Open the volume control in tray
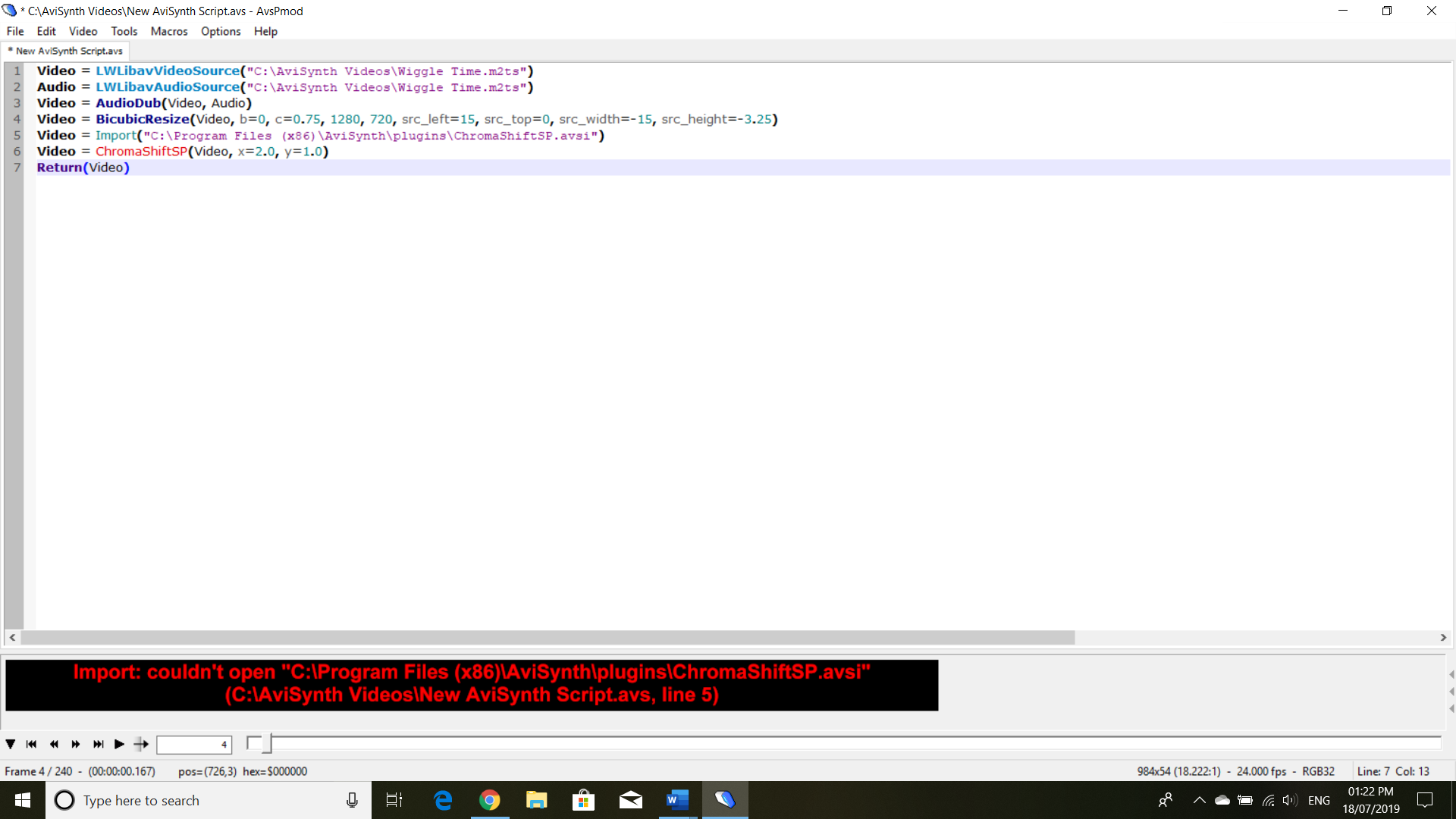The image size is (1456, 819). pos(1289,800)
